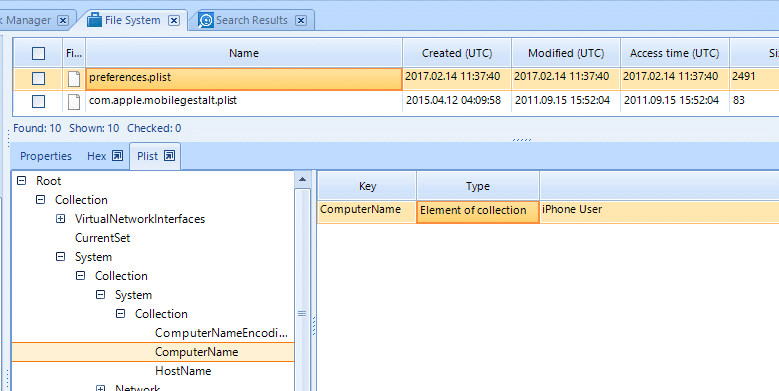
Task: Select ComputerName in the plist tree
Action: click(197, 352)
